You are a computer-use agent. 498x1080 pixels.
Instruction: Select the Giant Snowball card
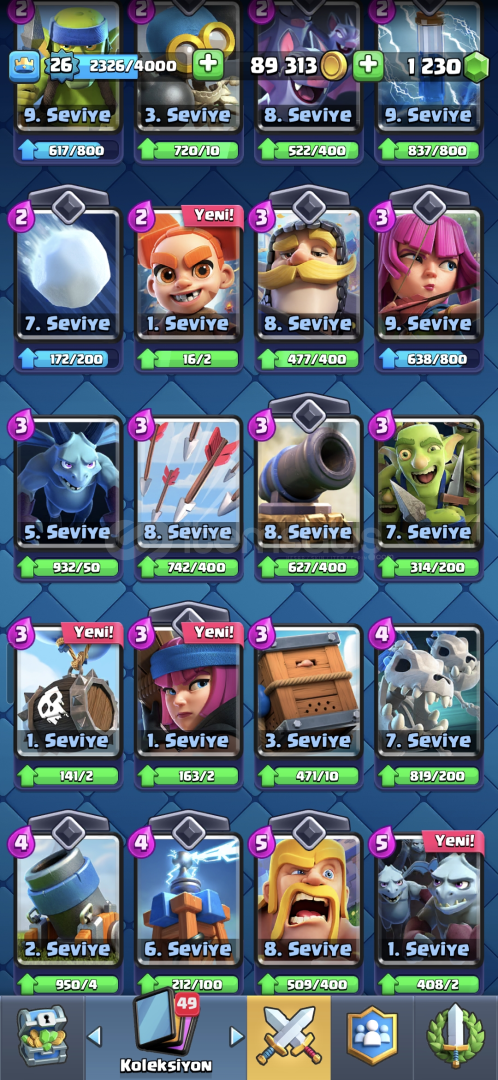(x=68, y=273)
